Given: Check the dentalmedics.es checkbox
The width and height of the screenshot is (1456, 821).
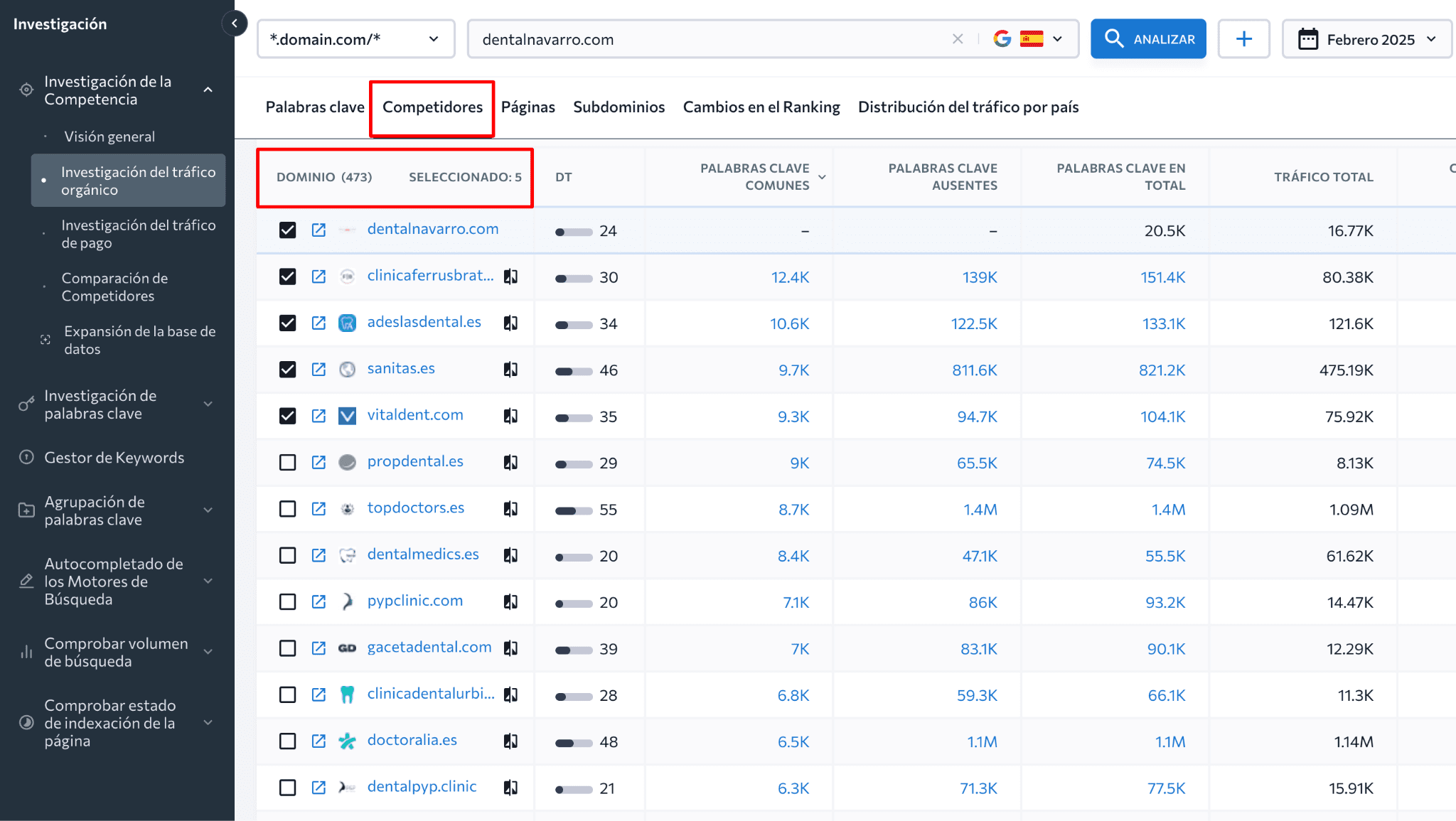Looking at the screenshot, I should point(287,555).
